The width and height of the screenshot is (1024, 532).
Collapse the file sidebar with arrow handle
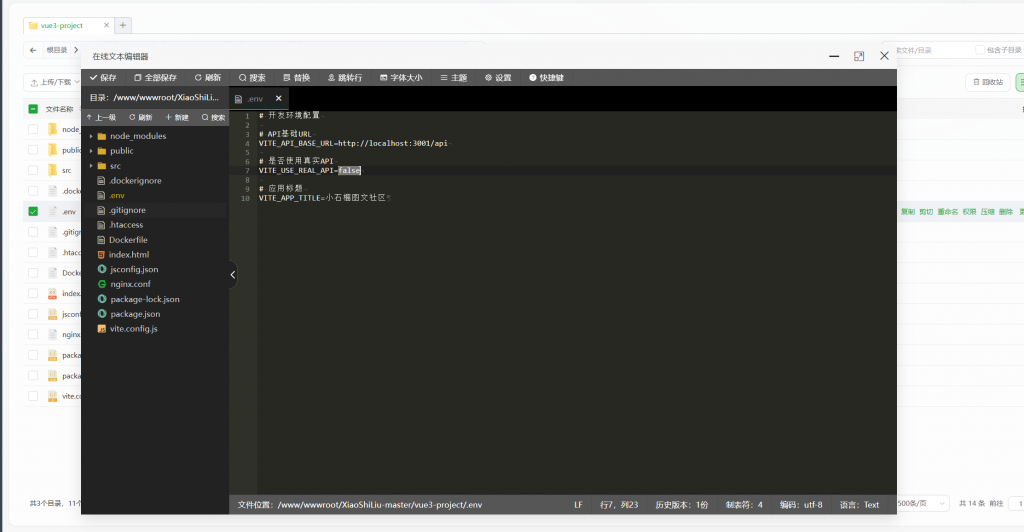[233, 274]
